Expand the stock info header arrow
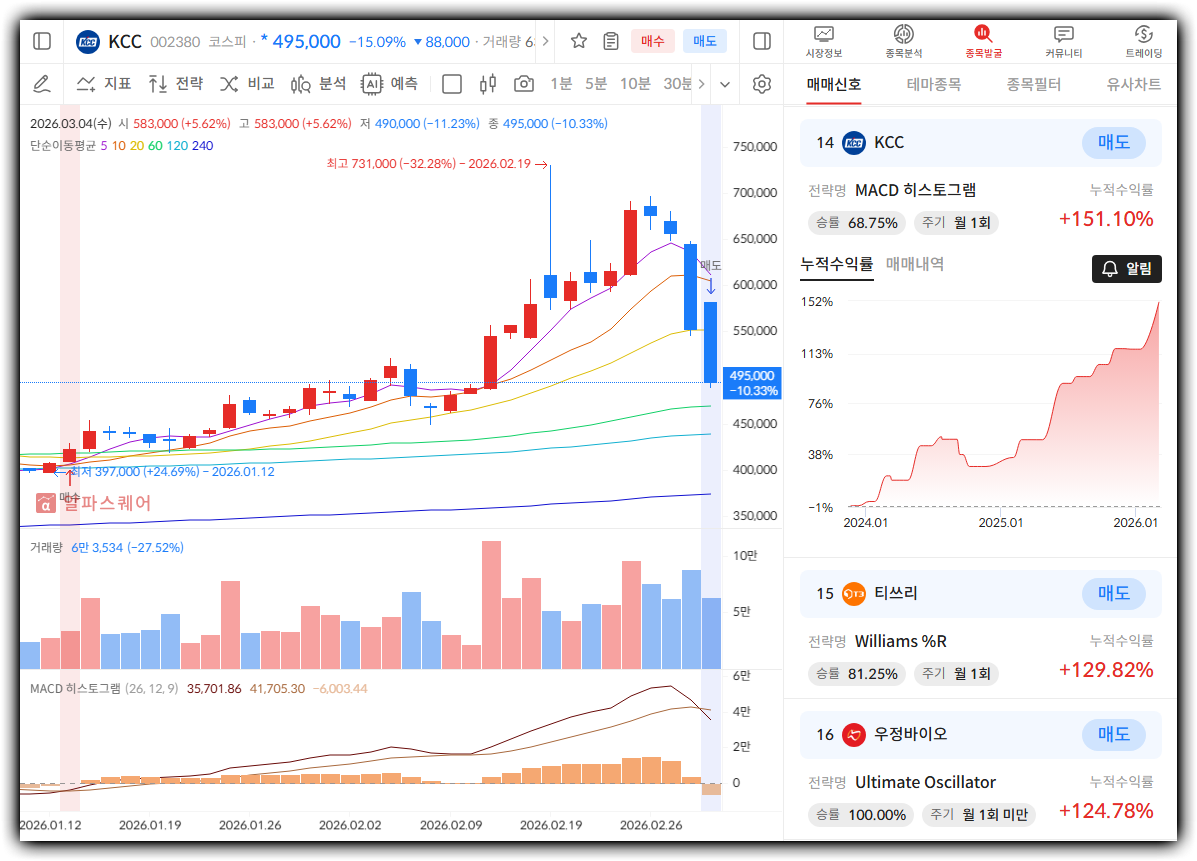The width and height of the screenshot is (1197, 861). click(546, 41)
